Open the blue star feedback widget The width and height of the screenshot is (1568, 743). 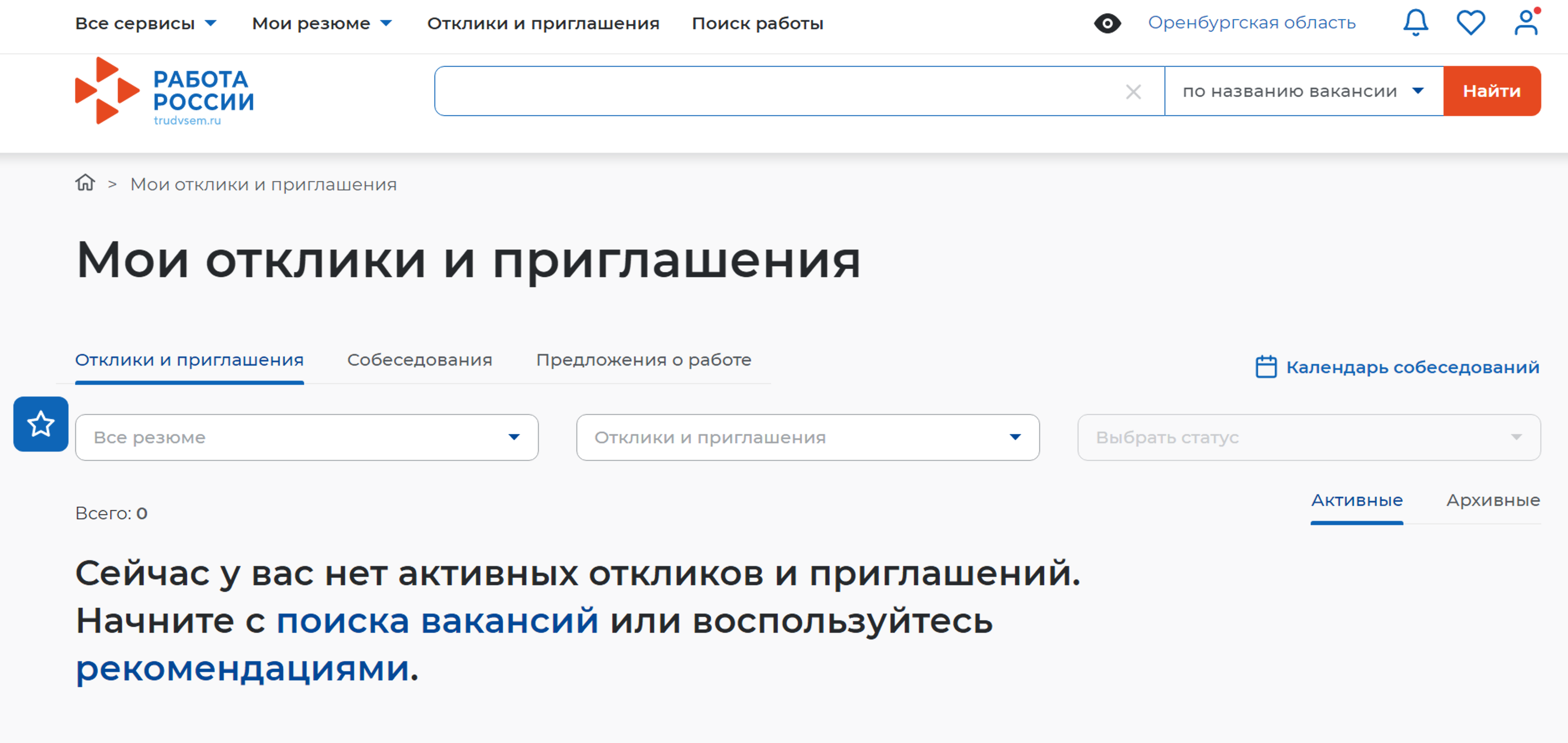41,424
